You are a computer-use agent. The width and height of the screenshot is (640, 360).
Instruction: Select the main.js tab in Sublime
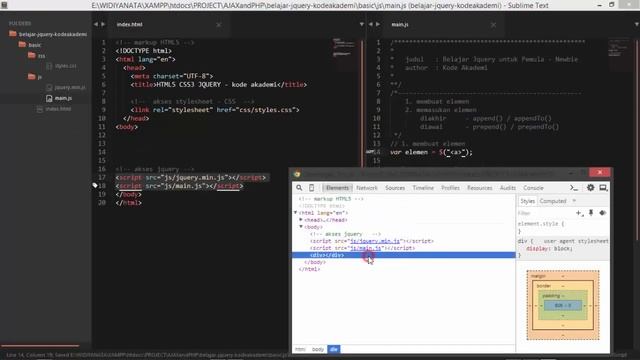point(400,24)
